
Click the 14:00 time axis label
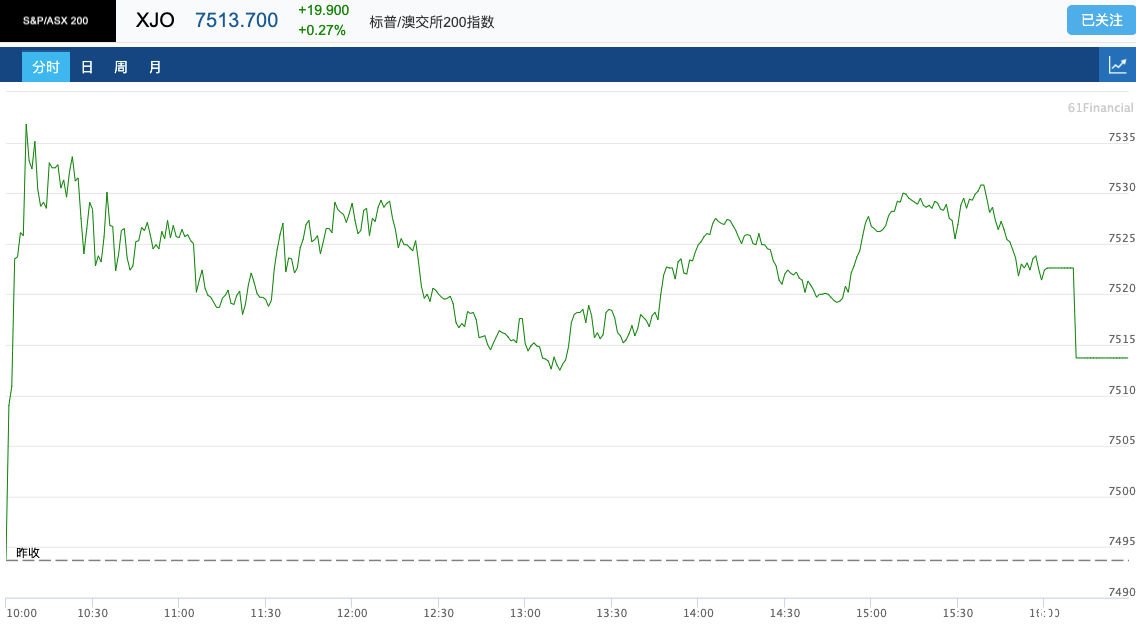698,613
